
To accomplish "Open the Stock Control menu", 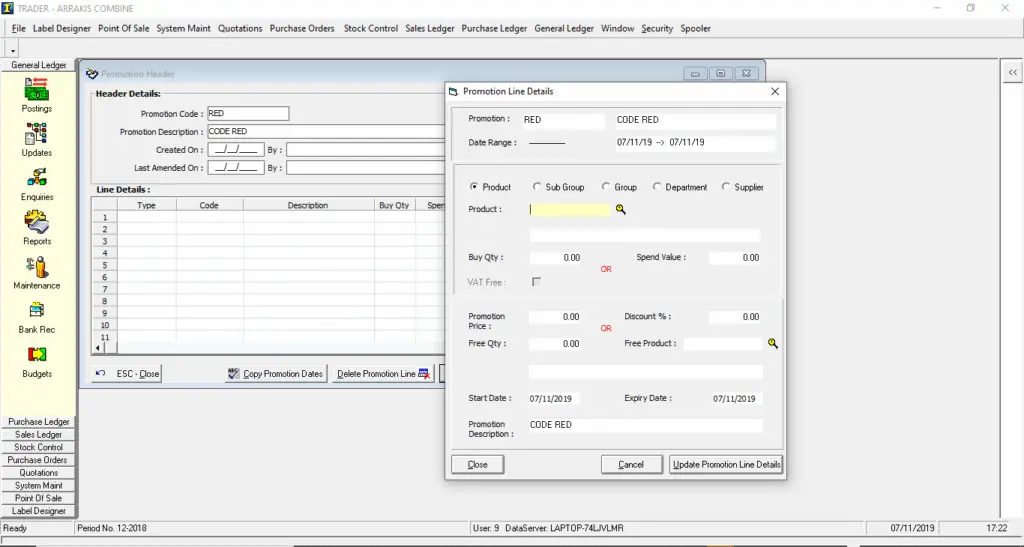I will click(371, 29).
